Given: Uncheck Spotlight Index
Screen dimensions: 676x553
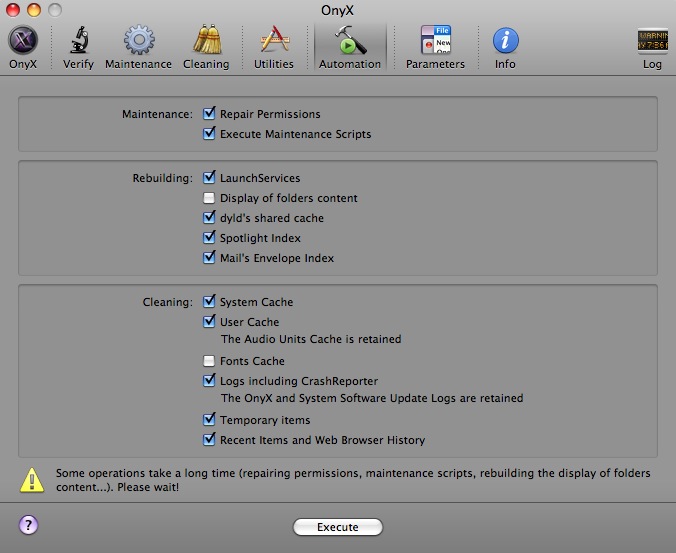Looking at the screenshot, I should (209, 237).
